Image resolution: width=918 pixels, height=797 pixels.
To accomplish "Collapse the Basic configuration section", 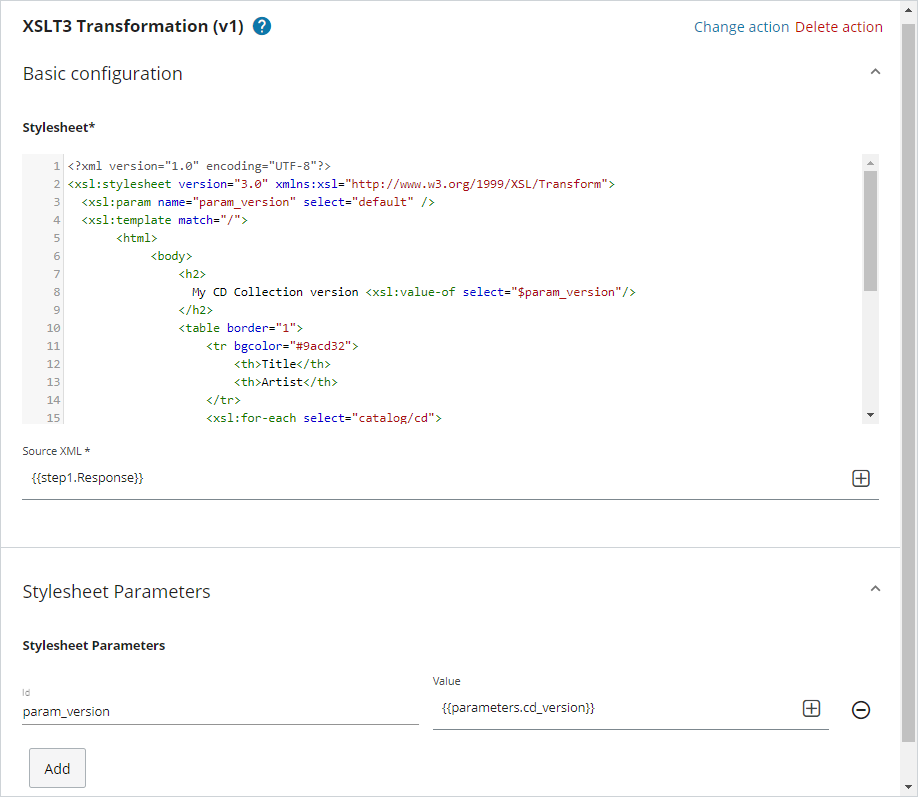I will pyautogui.click(x=875, y=72).
